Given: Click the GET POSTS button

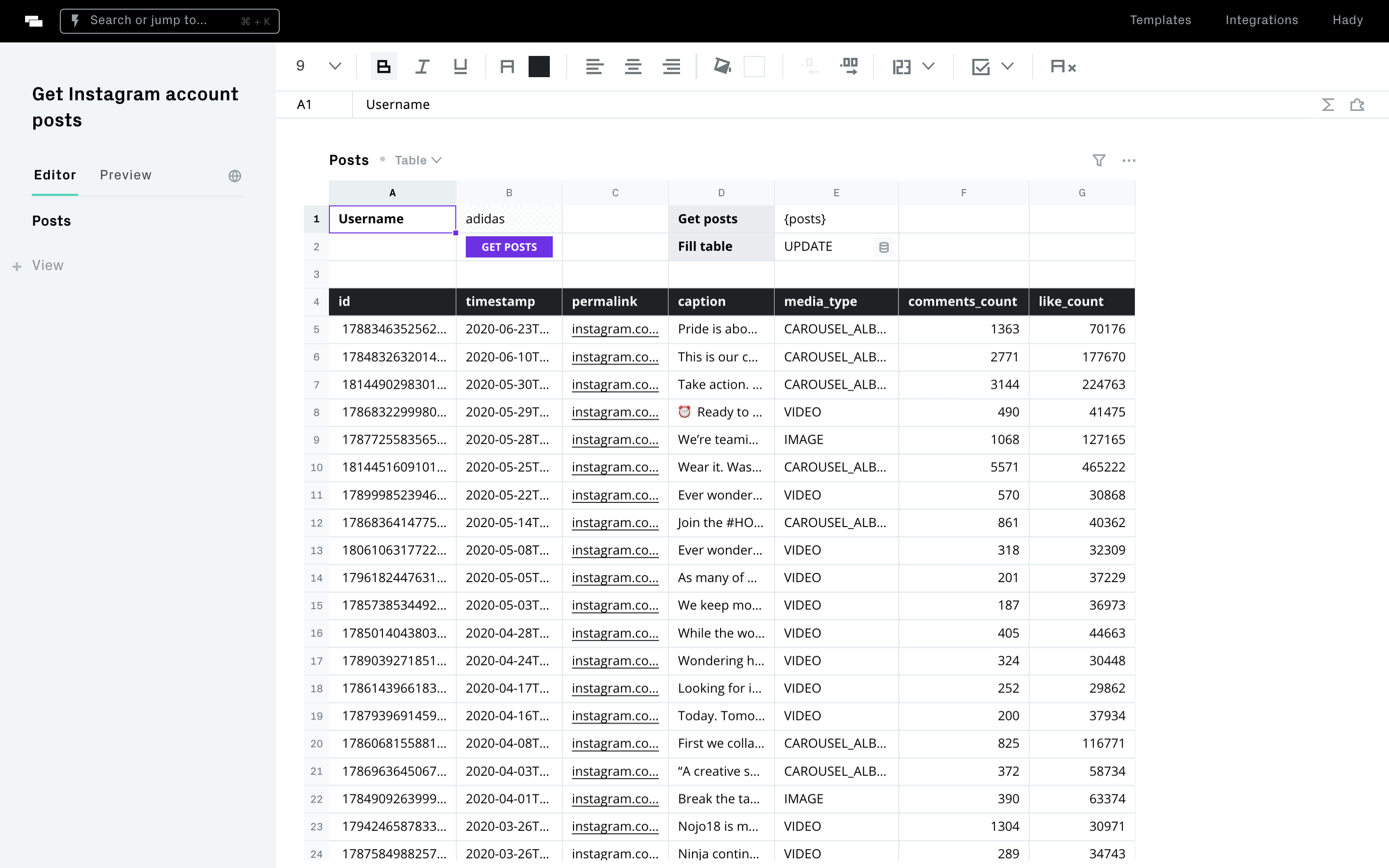Looking at the screenshot, I should 508,247.
